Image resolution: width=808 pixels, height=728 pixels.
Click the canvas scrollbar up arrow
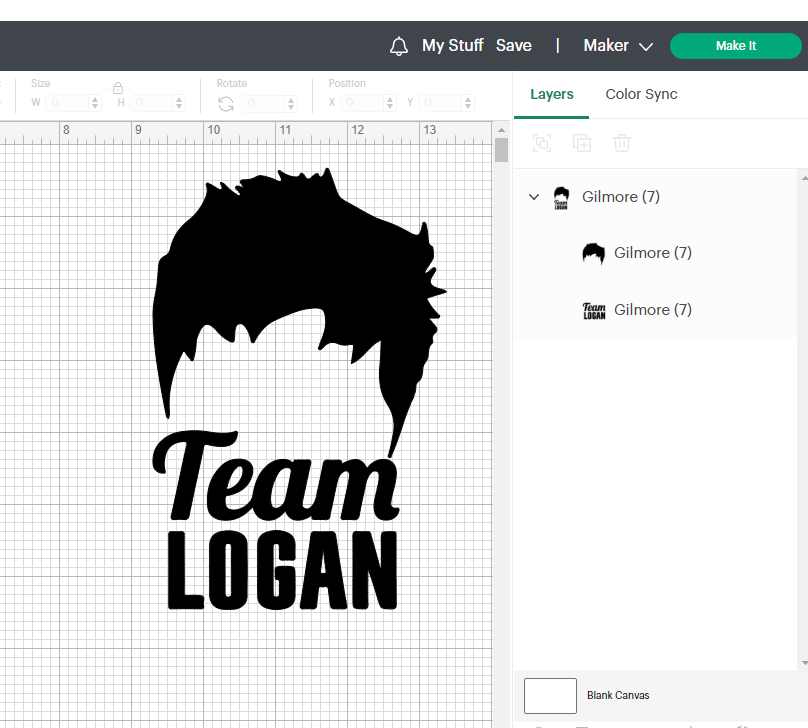click(501, 129)
